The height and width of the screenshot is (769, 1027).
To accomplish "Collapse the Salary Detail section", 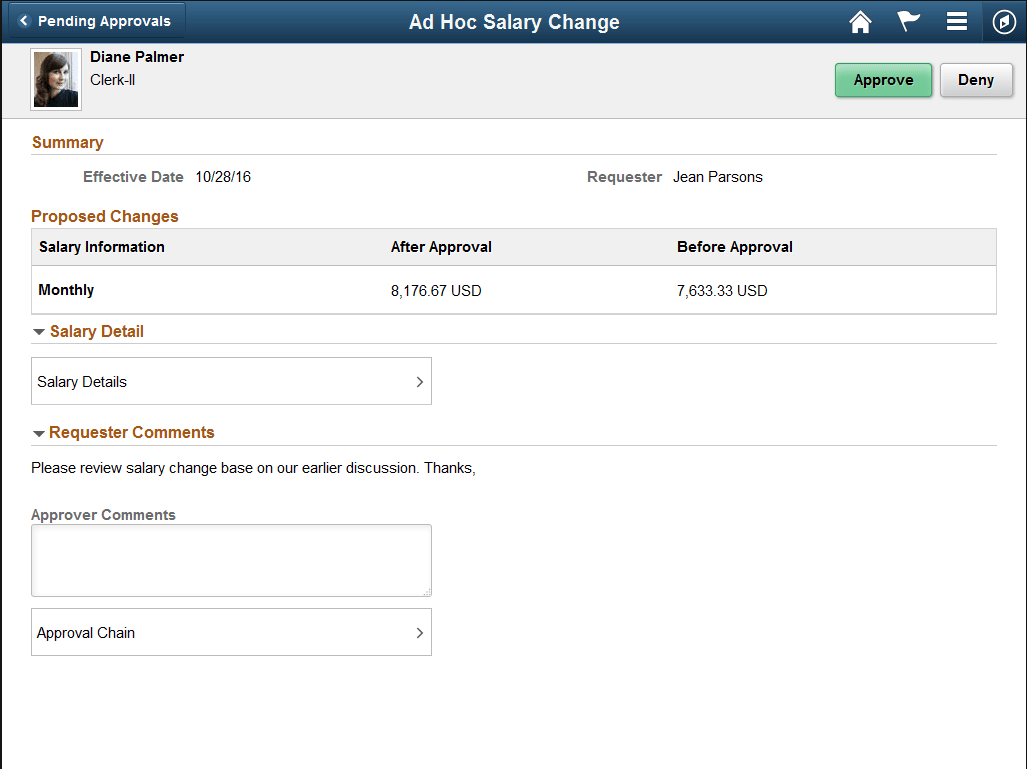I will [38, 331].
